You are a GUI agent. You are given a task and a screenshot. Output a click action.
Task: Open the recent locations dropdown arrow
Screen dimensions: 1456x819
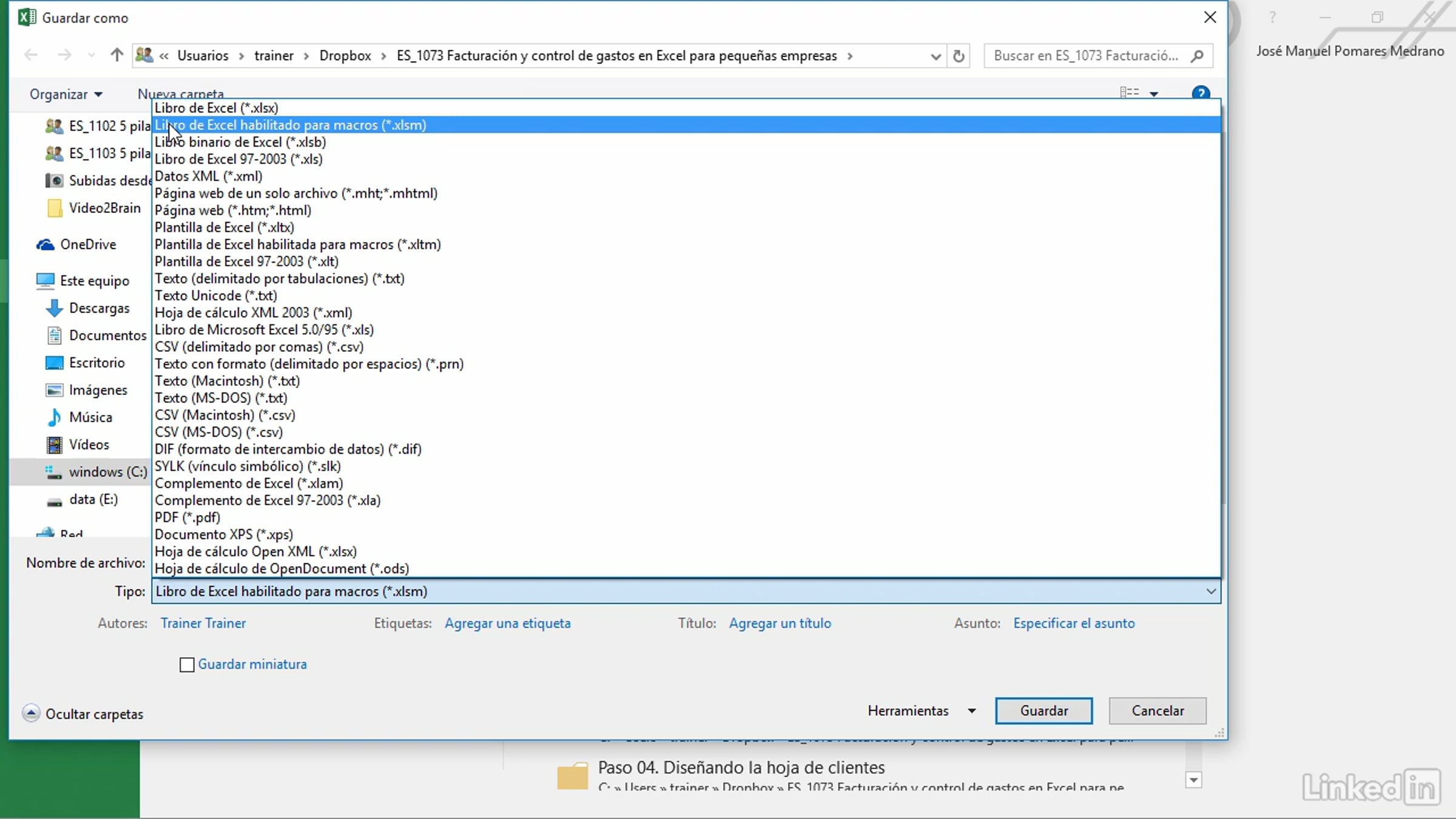(x=91, y=56)
